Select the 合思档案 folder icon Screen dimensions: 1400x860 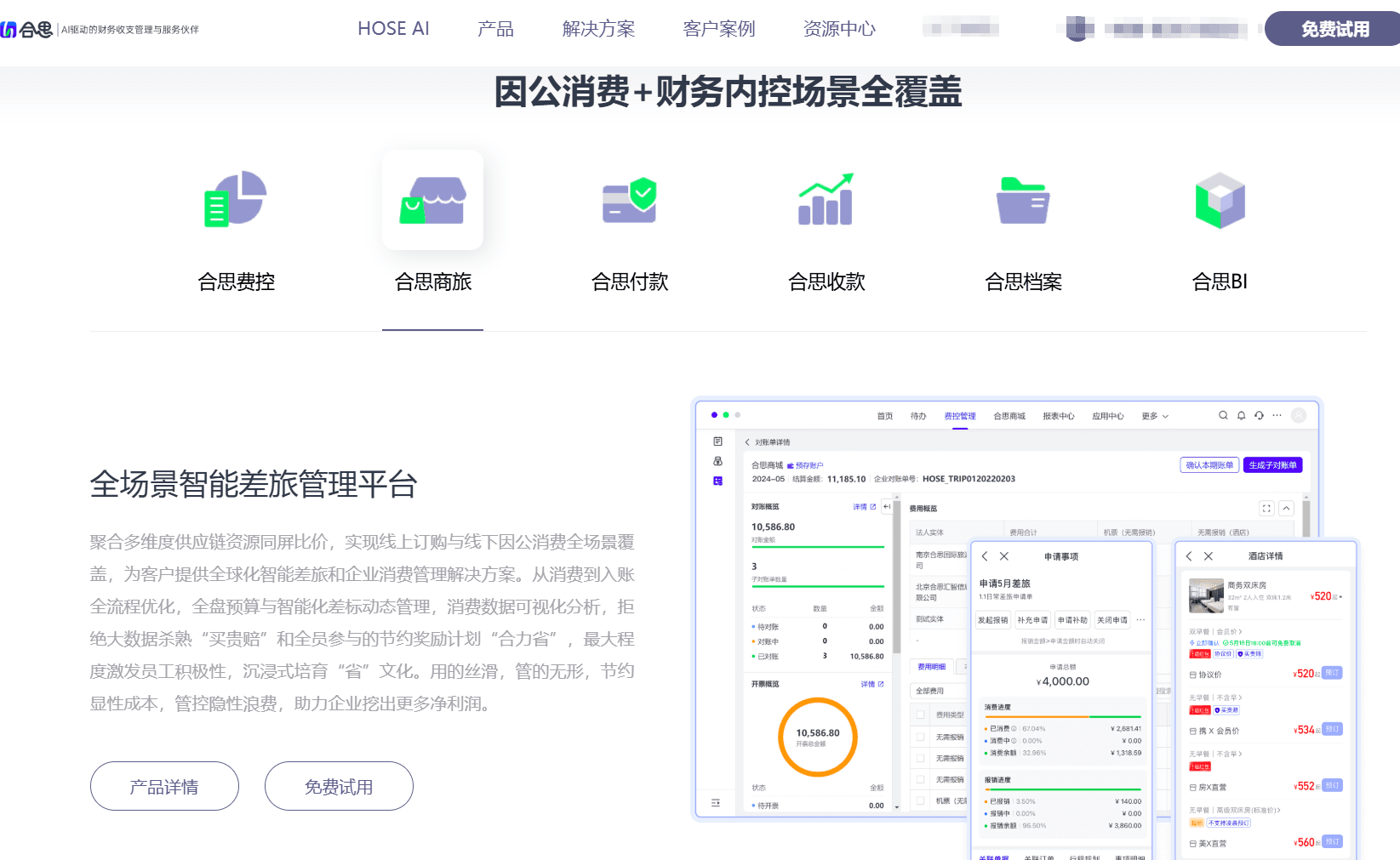tap(1023, 200)
